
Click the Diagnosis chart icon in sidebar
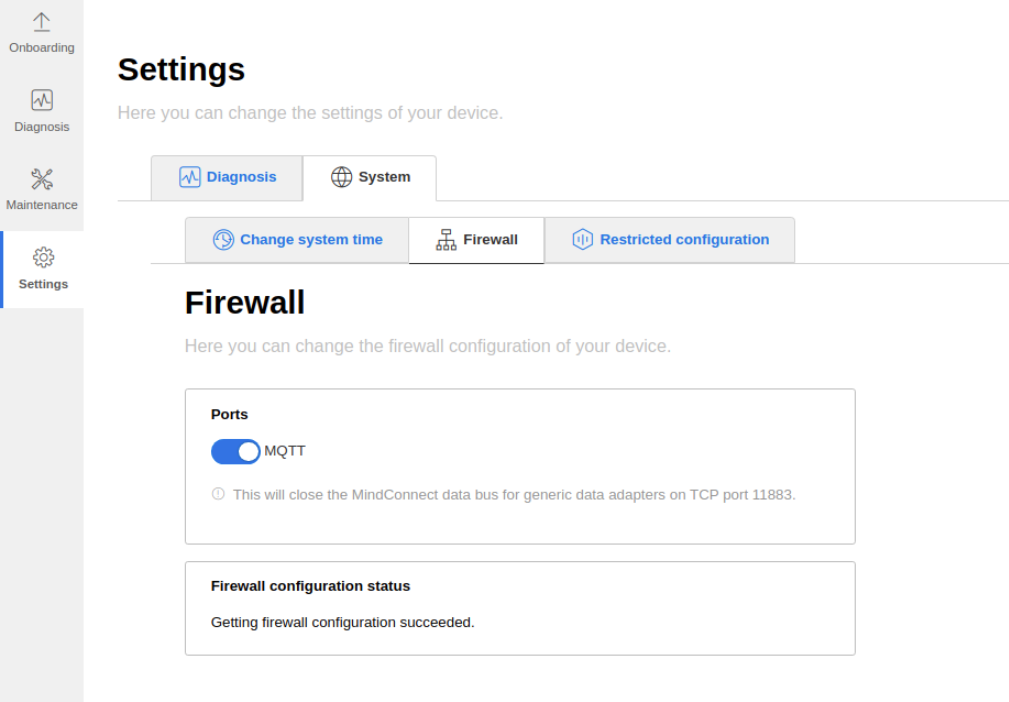(x=42, y=100)
